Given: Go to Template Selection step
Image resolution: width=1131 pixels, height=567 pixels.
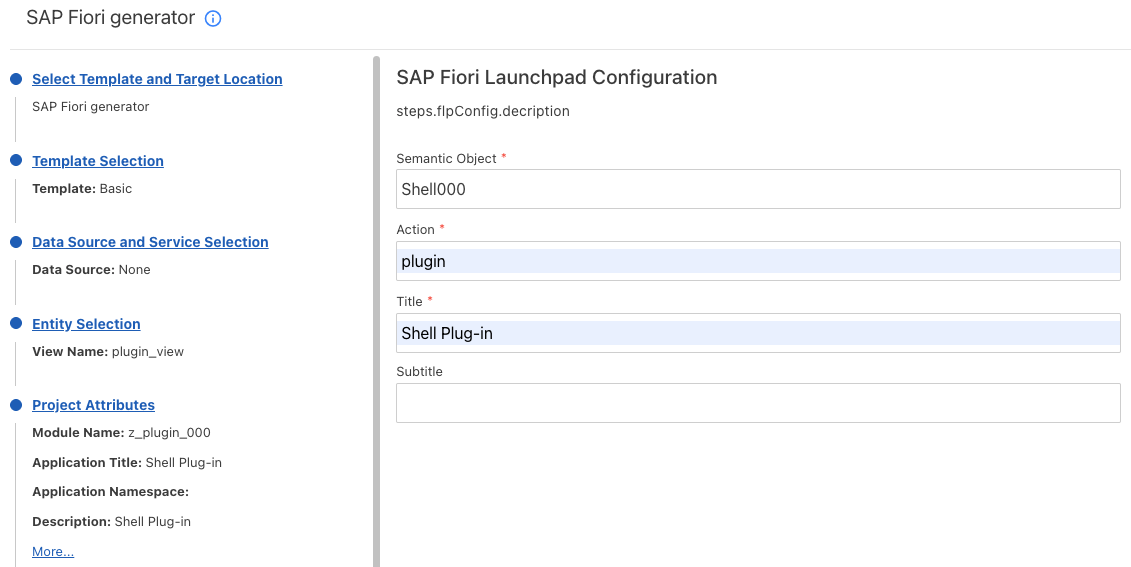Looking at the screenshot, I should coord(98,161).
